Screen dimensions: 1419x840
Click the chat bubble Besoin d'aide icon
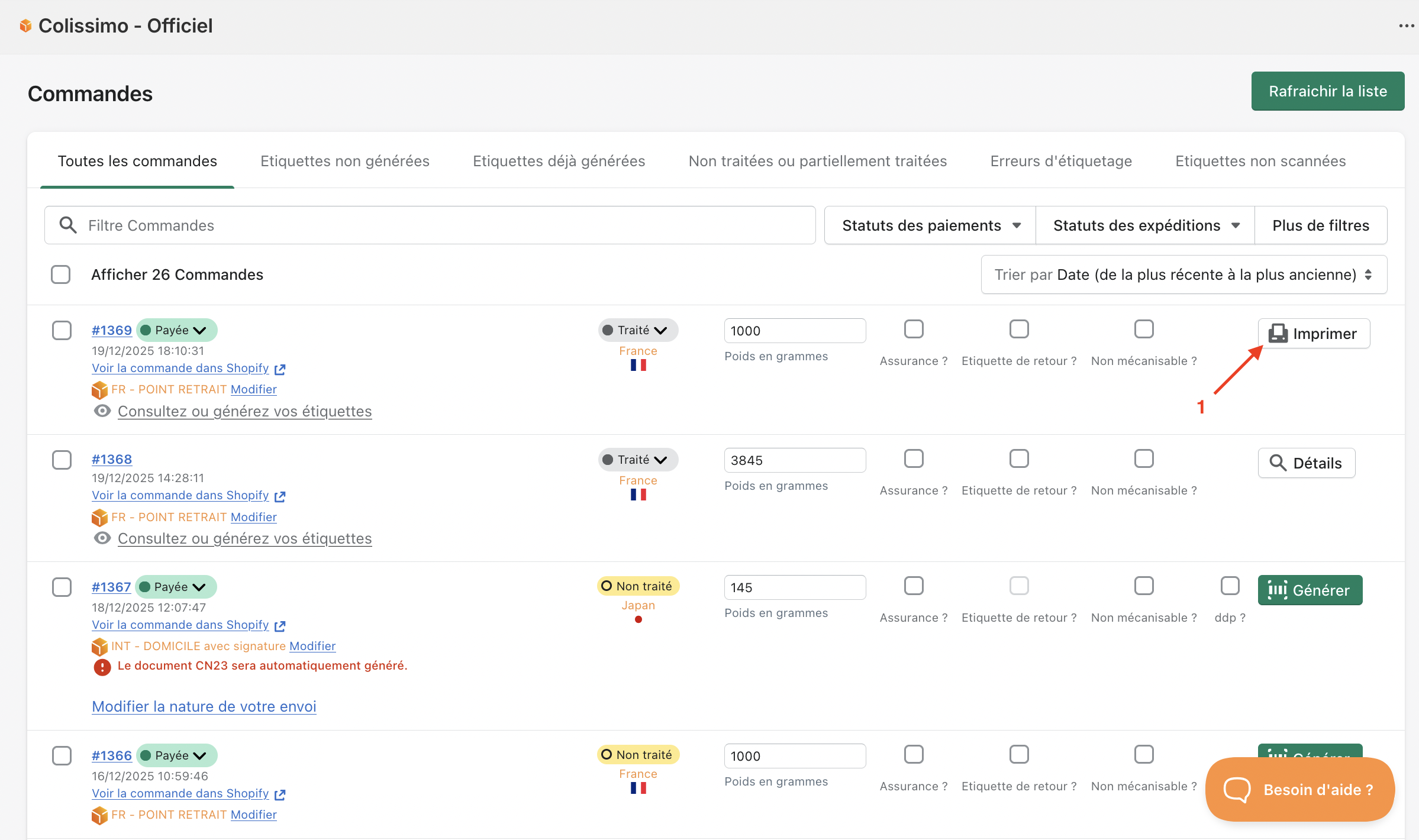click(1237, 789)
